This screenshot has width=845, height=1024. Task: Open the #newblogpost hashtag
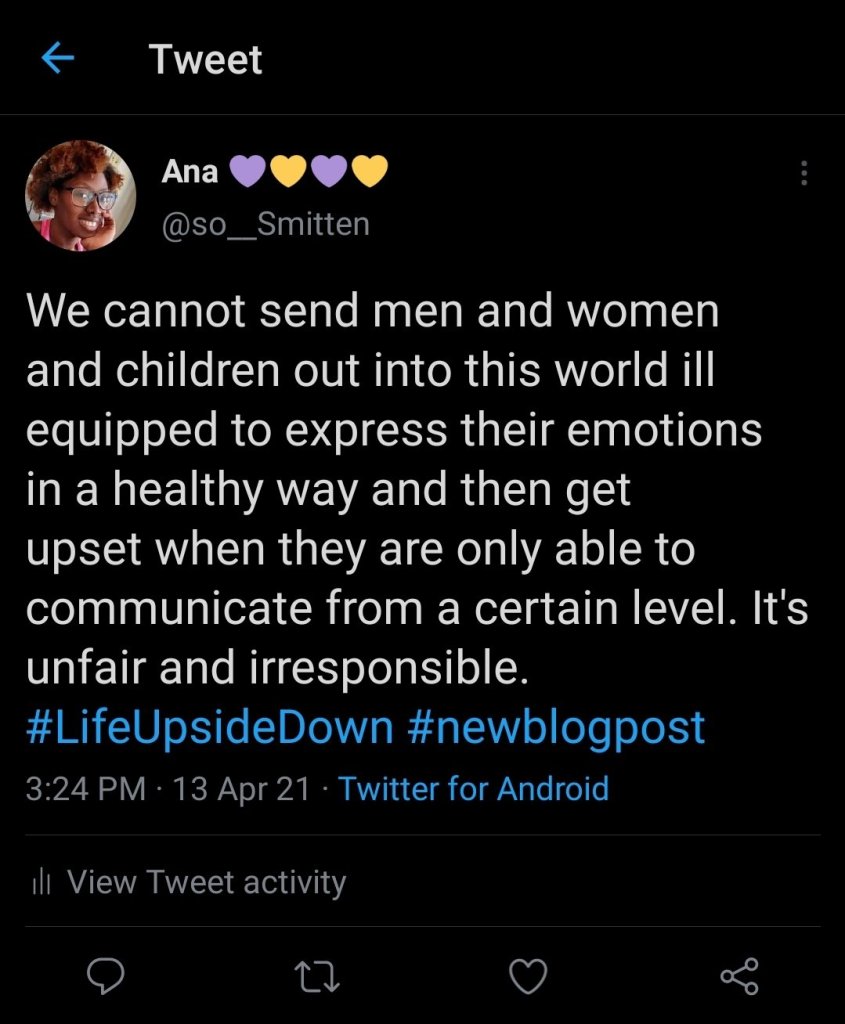pyautogui.click(x=556, y=727)
